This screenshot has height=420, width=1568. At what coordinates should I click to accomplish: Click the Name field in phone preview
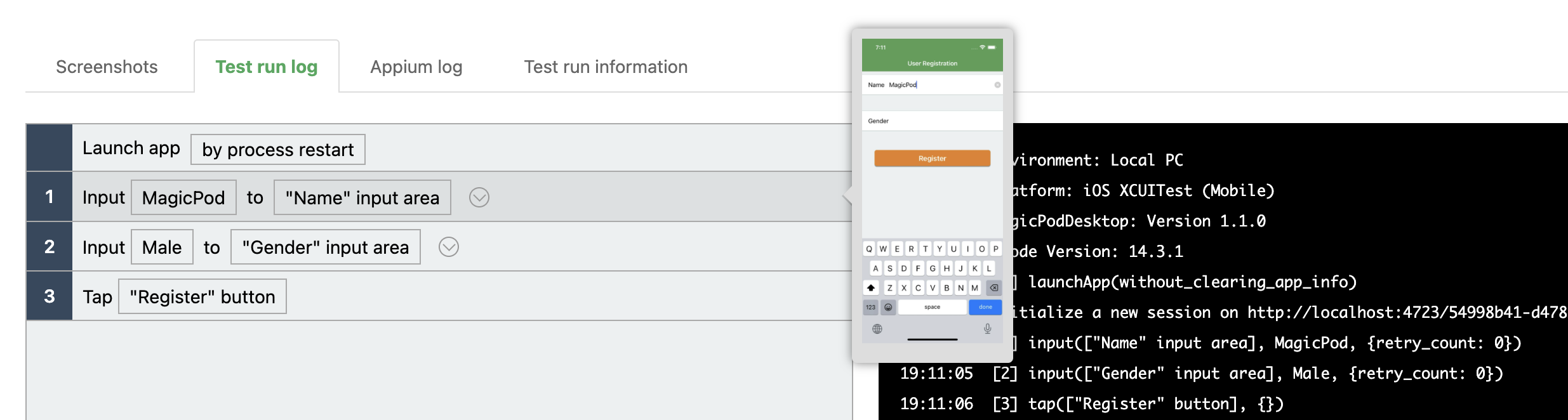[932, 85]
